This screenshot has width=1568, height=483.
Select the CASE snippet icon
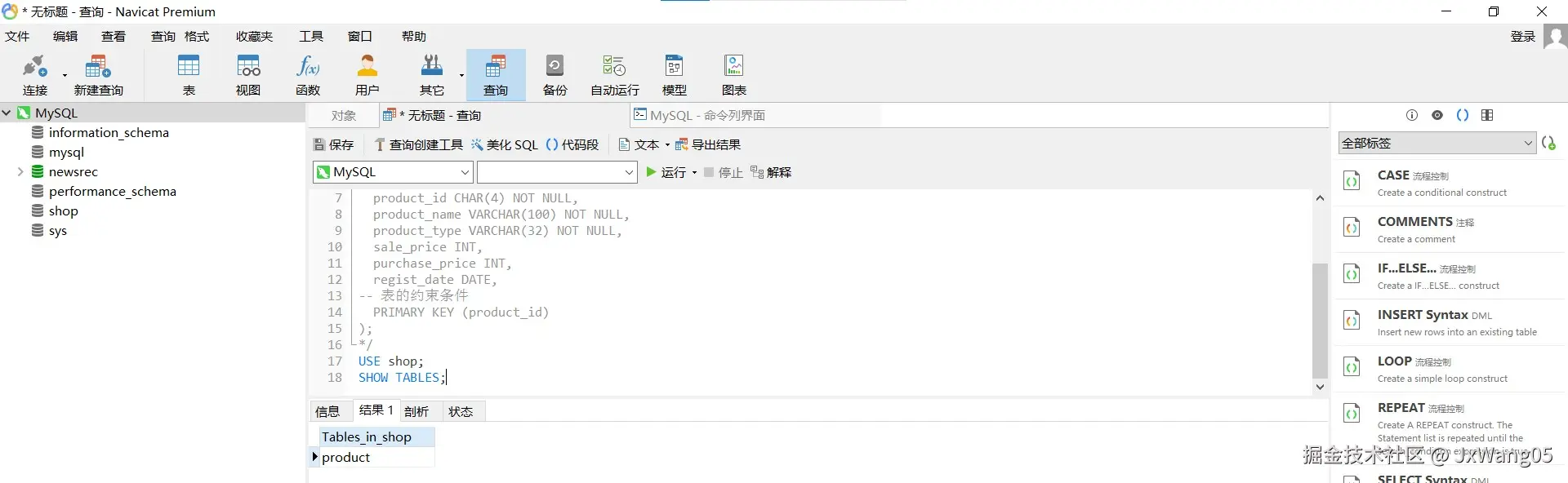point(1352,181)
